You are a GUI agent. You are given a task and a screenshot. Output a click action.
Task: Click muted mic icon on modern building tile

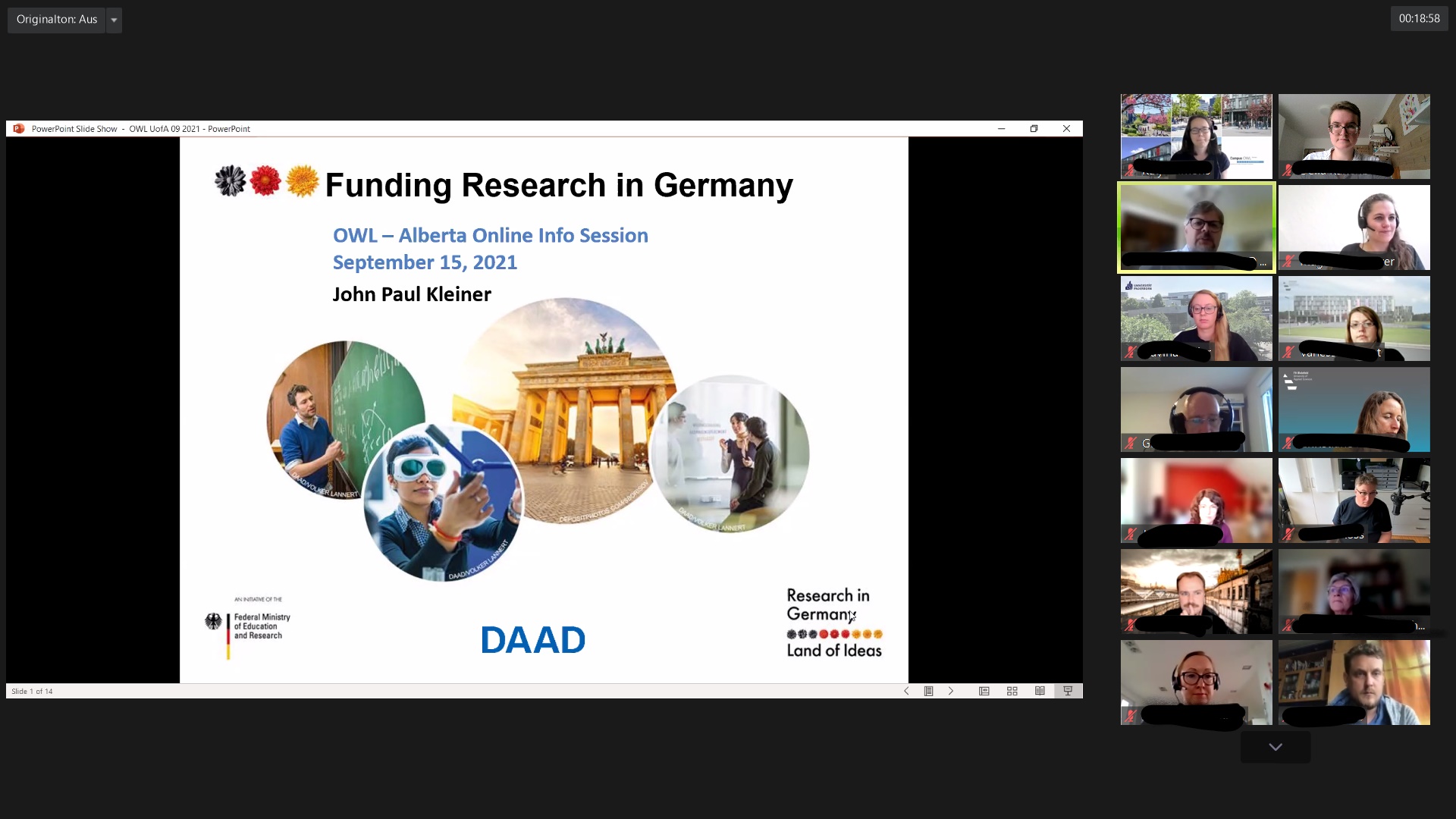(x=1288, y=352)
